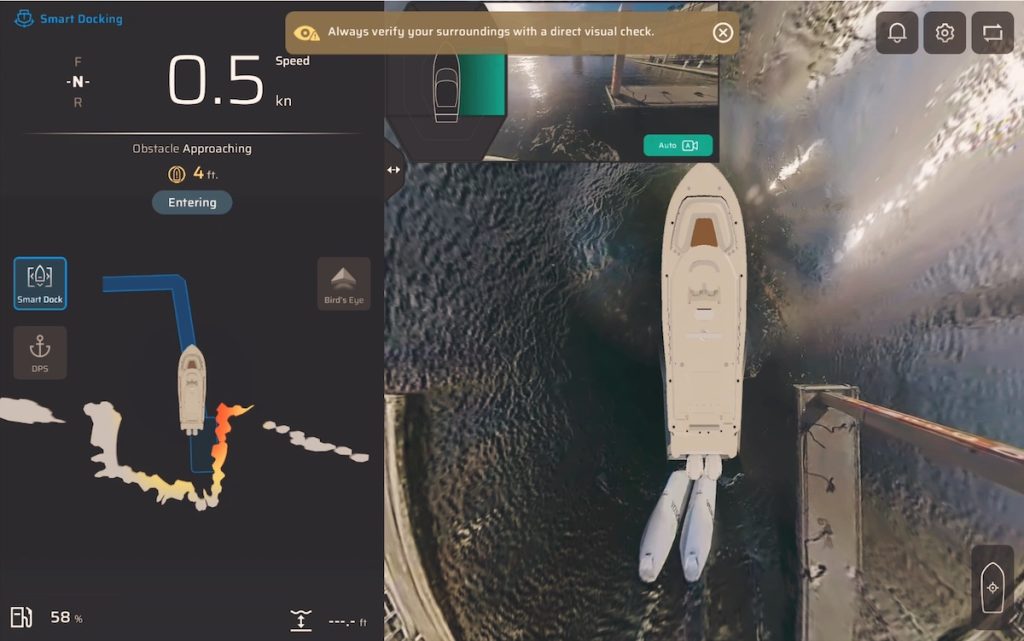Click the screen mirroring icon top right
Image resolution: width=1024 pixels, height=641 pixels.
click(992, 32)
